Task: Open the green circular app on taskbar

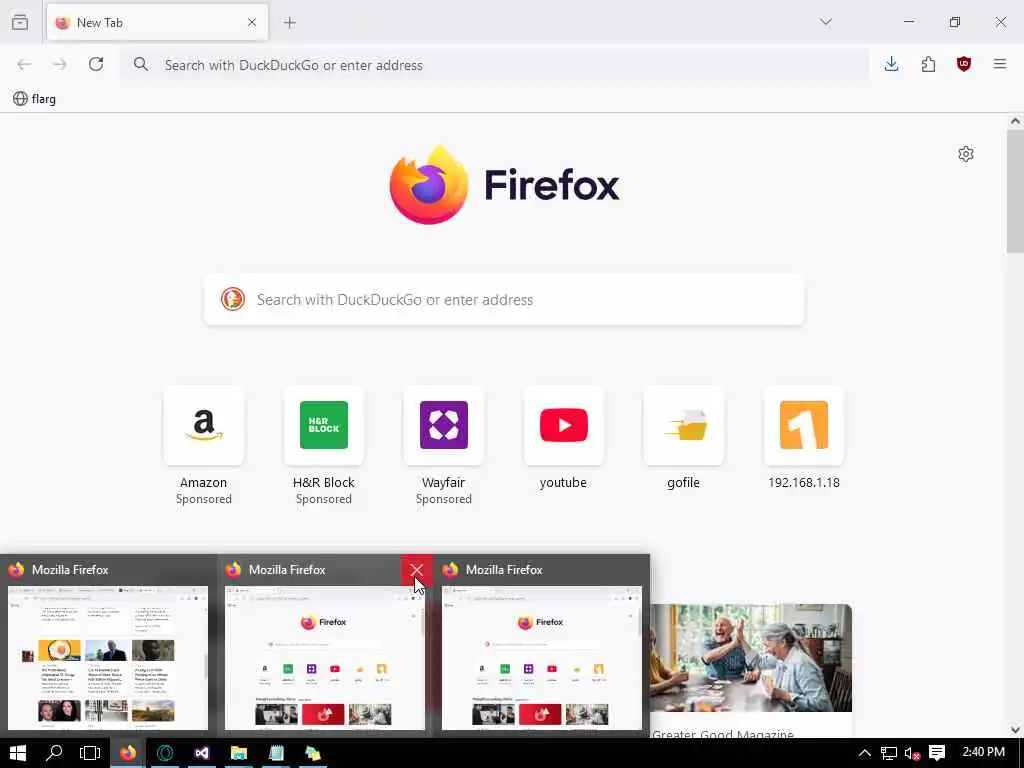Action: pos(165,753)
